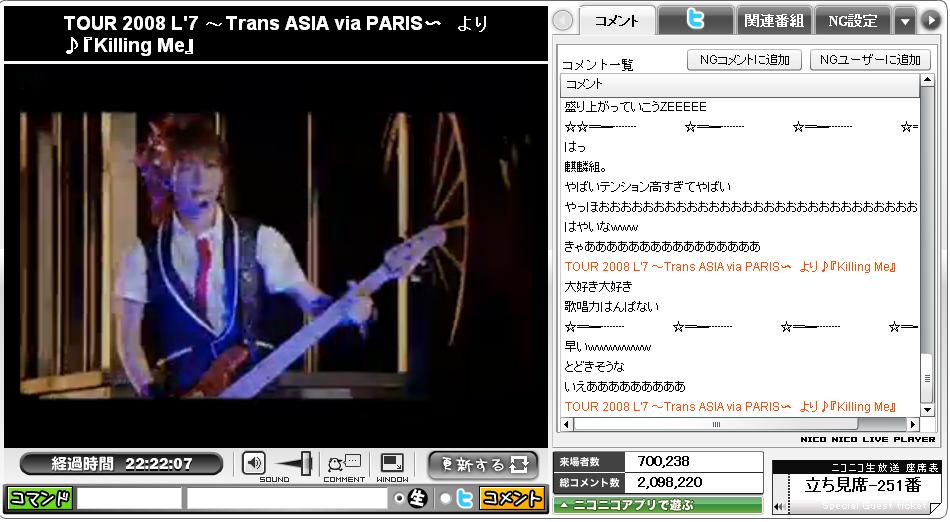Click the comment list vertical scrollbar thumb
The height and width of the screenshot is (522, 950).
(927, 378)
